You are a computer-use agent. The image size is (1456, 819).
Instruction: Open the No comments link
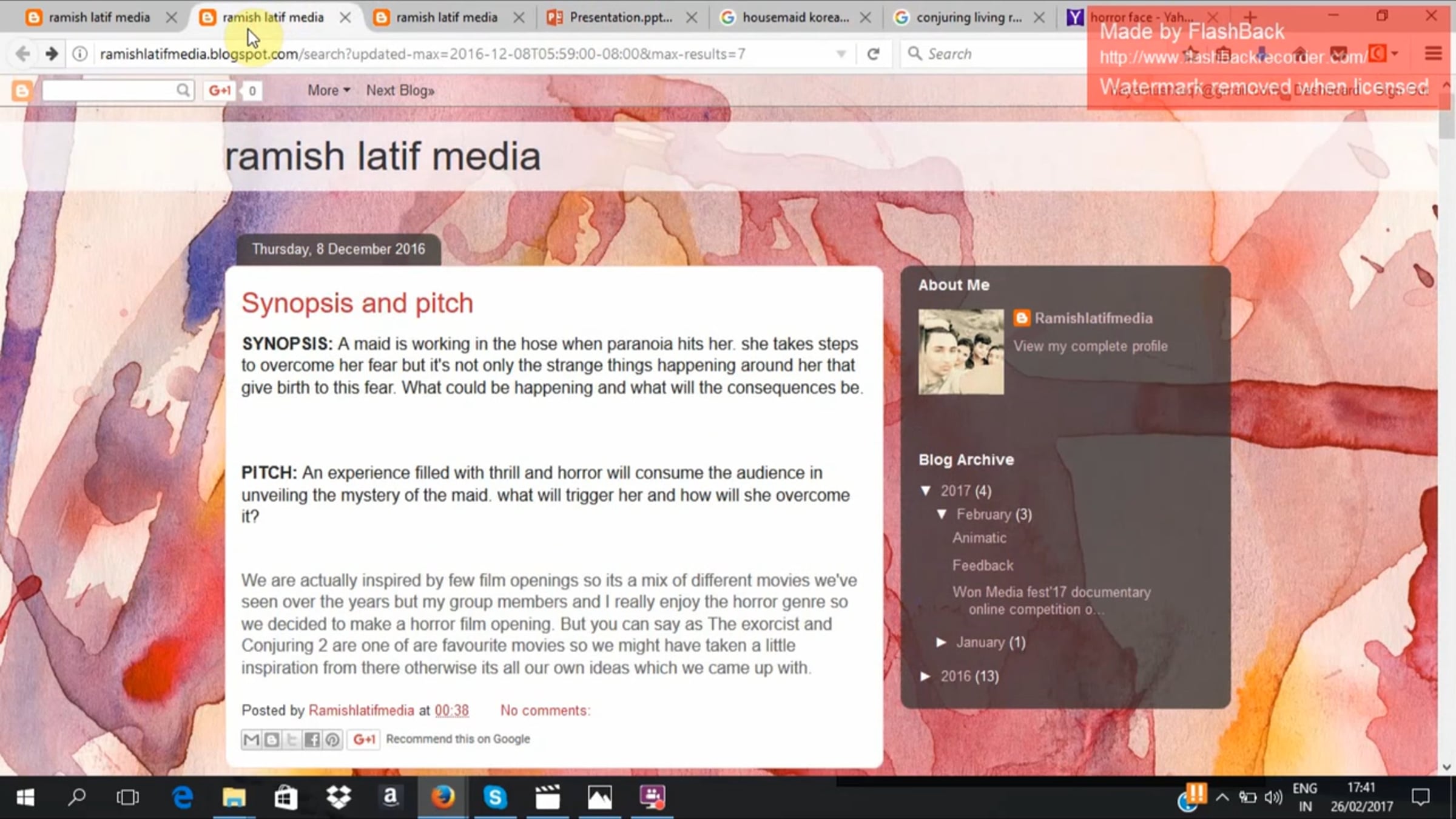545,710
